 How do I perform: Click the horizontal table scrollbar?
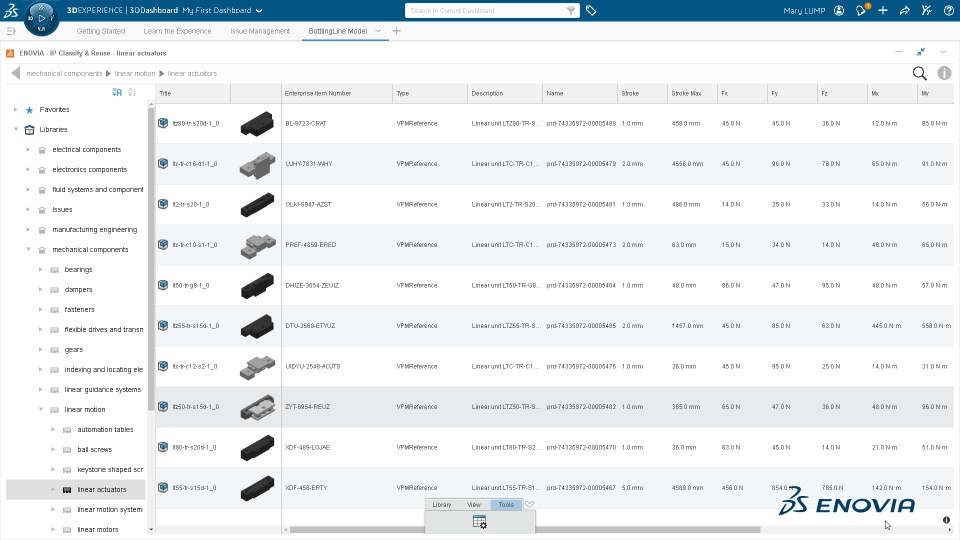click(x=525, y=530)
